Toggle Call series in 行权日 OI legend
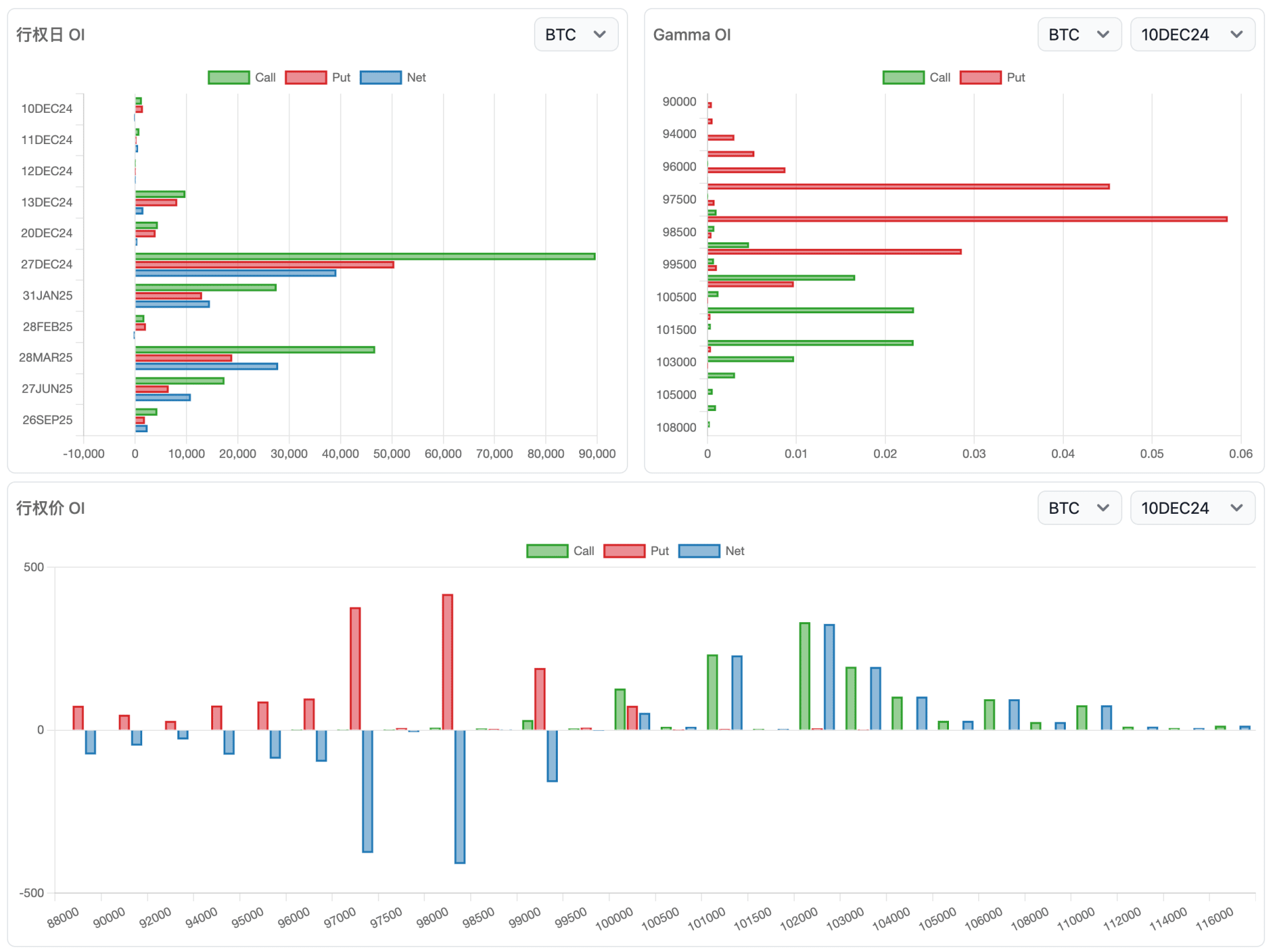This screenshot has height=952, width=1275. click(x=242, y=78)
